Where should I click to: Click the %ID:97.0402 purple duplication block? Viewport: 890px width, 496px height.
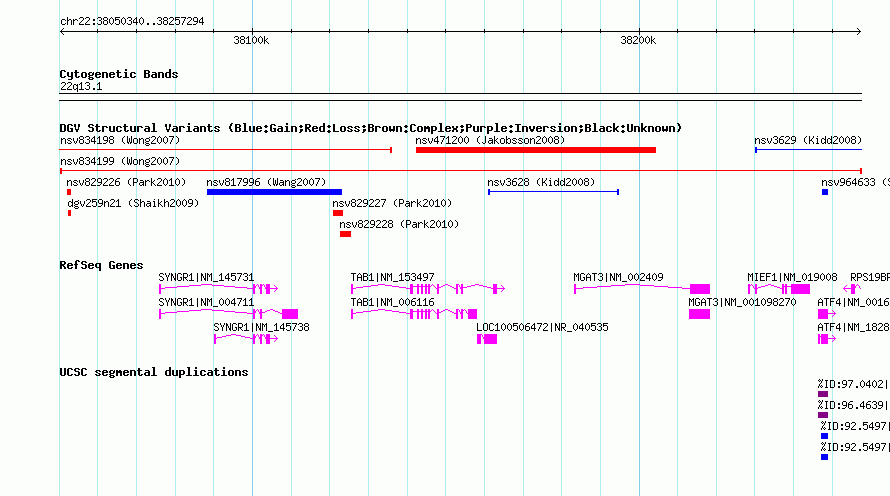tap(823, 394)
